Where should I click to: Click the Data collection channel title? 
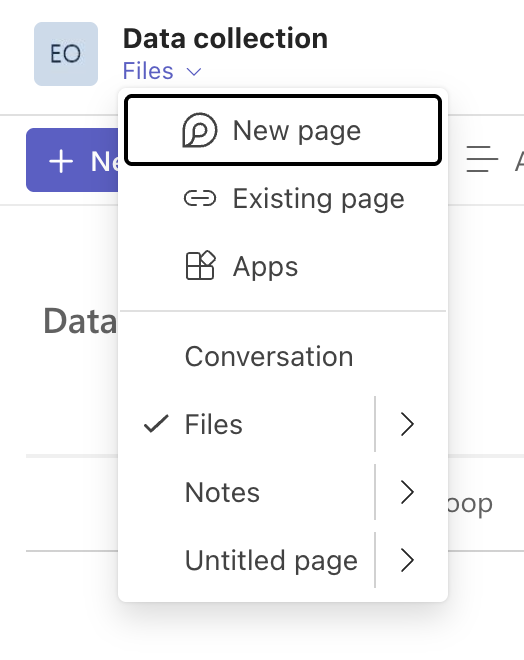click(225, 38)
